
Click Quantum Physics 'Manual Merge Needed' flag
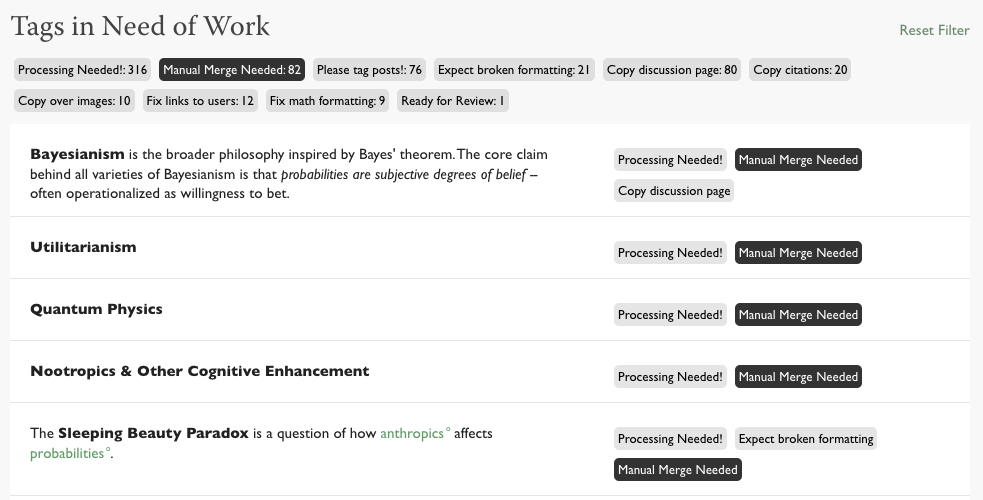pos(798,315)
